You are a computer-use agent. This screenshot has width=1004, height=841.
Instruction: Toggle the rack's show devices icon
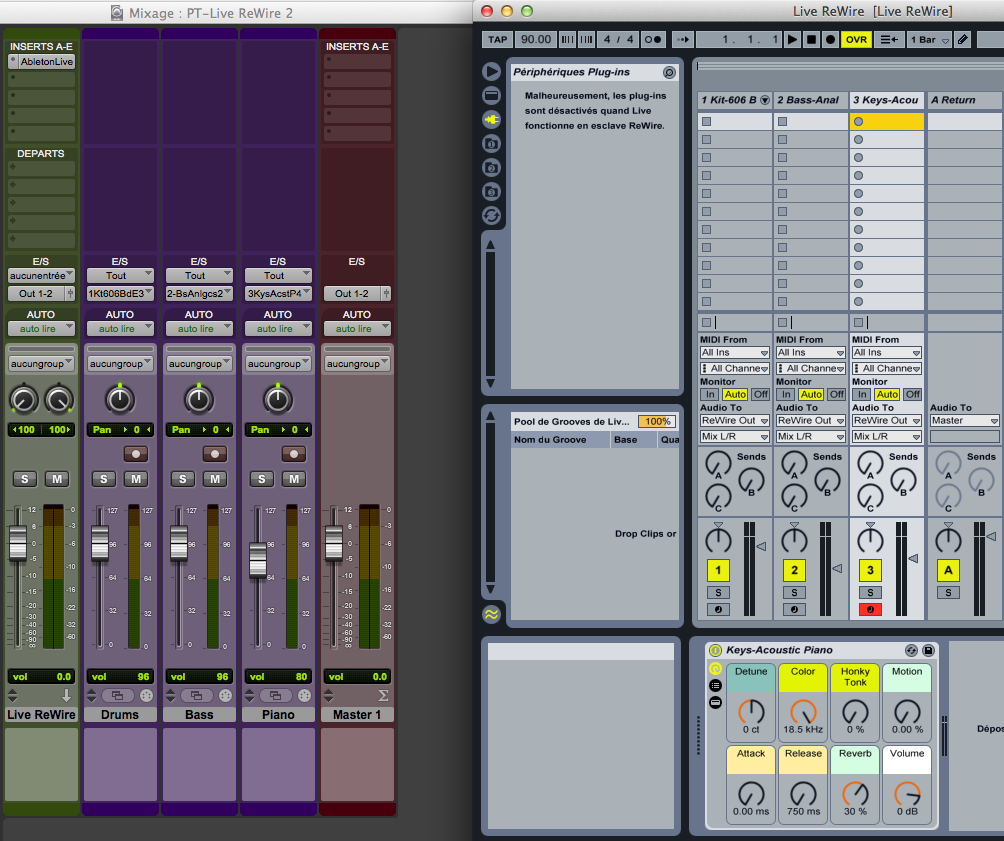715,703
